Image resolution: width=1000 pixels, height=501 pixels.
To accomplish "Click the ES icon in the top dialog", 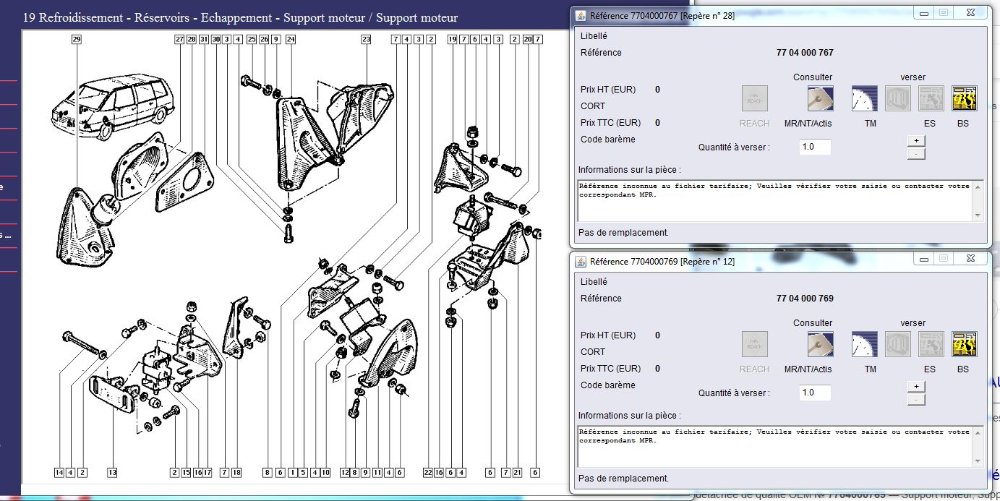I will (930, 97).
